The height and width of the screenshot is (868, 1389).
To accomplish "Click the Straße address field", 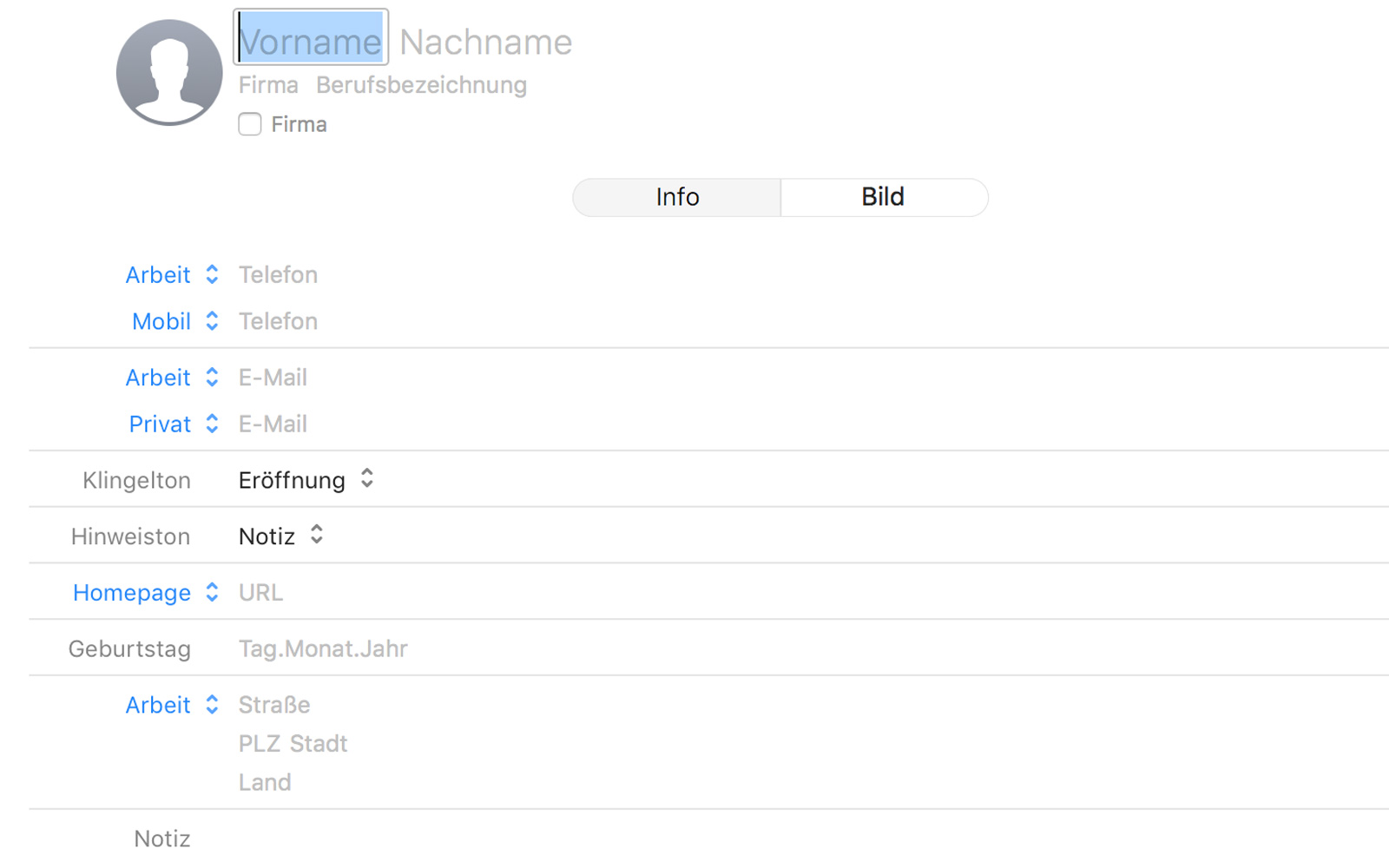I will [x=274, y=705].
